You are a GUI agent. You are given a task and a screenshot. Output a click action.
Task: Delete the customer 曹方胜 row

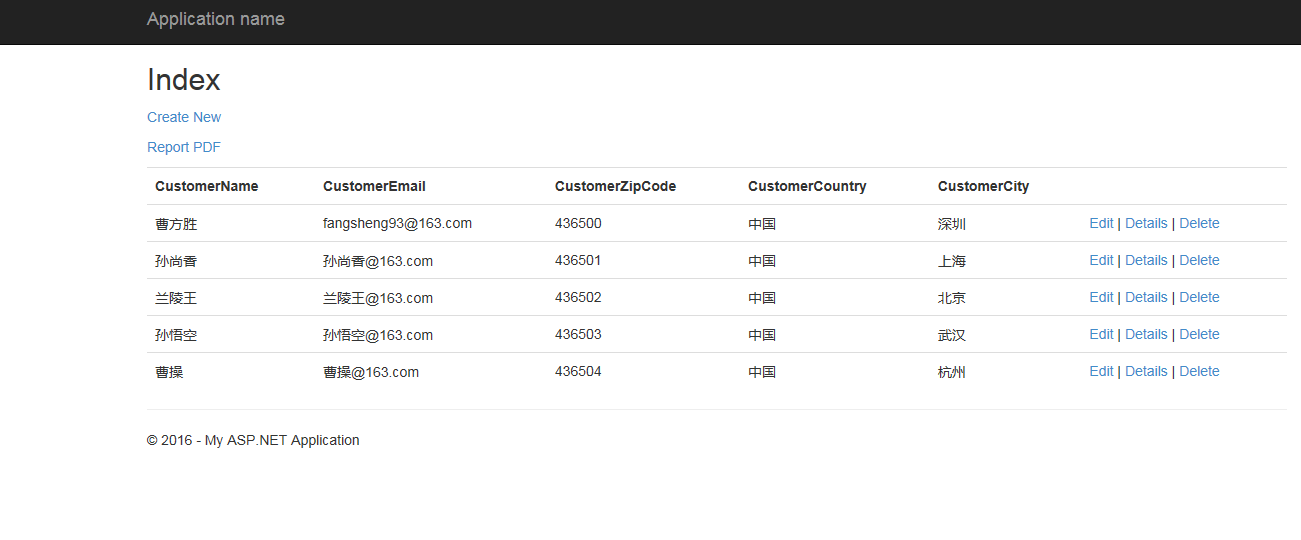1199,223
